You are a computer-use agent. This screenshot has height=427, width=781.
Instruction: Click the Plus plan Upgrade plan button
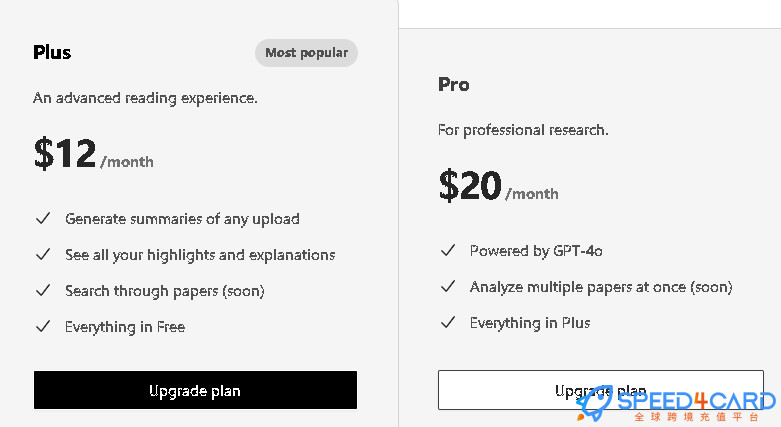(x=195, y=390)
